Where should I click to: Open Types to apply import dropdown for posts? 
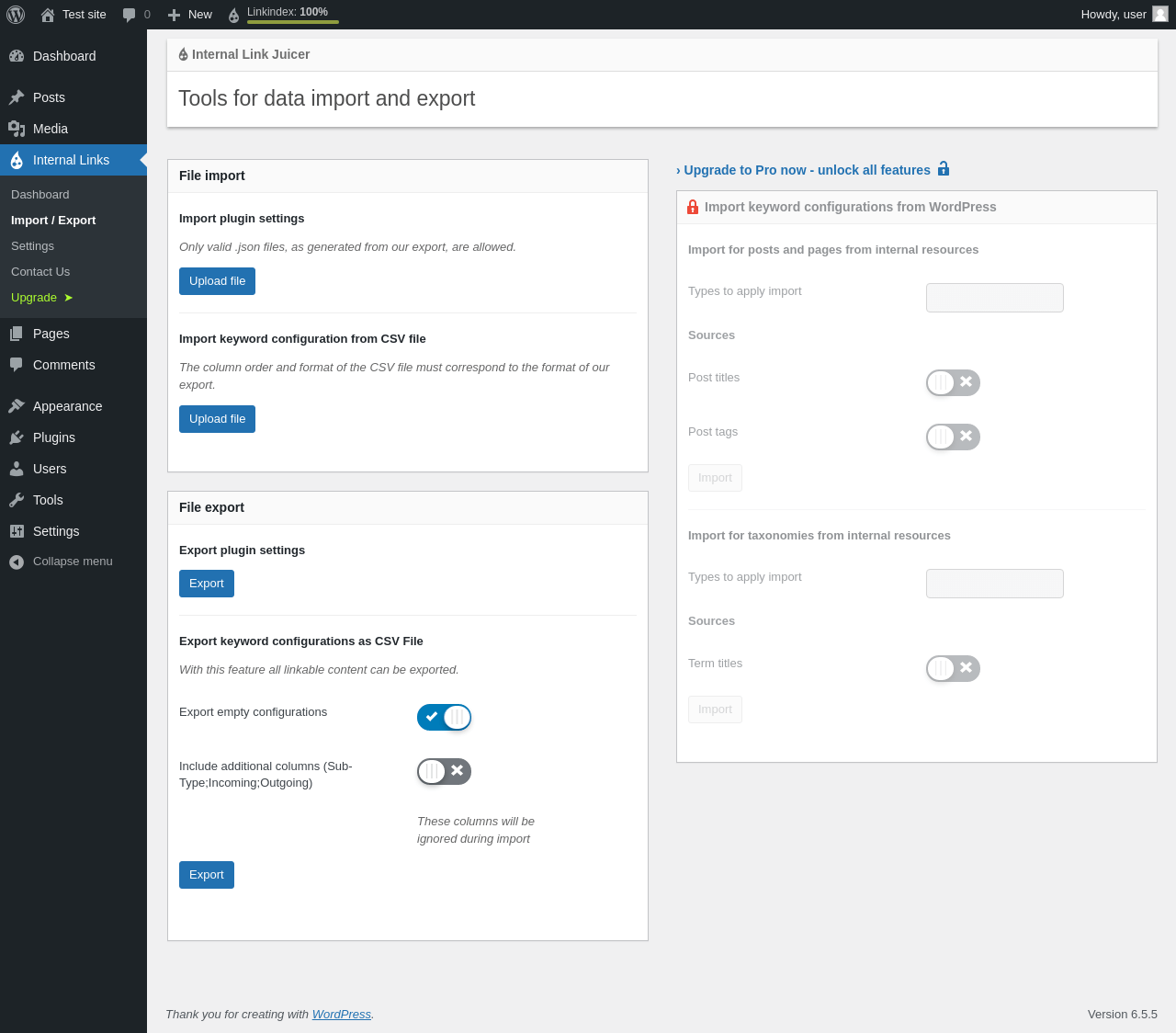coord(994,298)
